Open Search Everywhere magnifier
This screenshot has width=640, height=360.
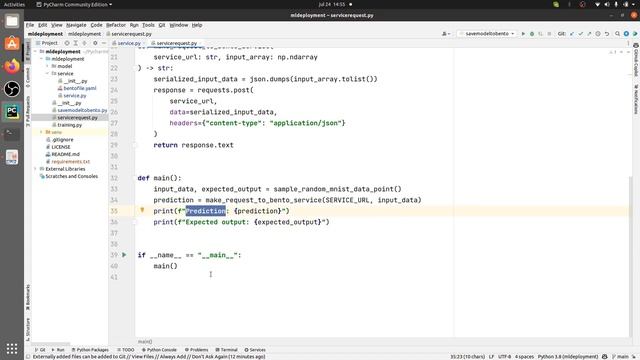click(x=618, y=34)
